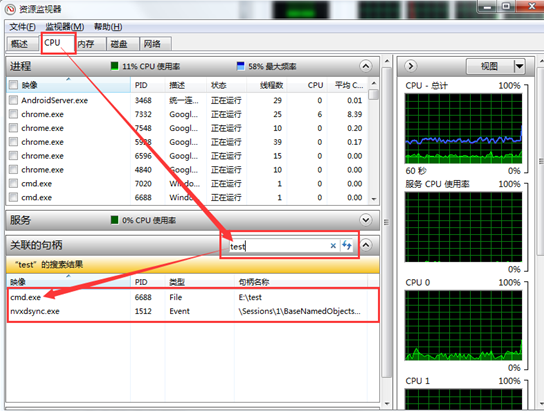The height and width of the screenshot is (411, 544).
Task: Clear the handle search with the X icon
Action: click(333, 246)
